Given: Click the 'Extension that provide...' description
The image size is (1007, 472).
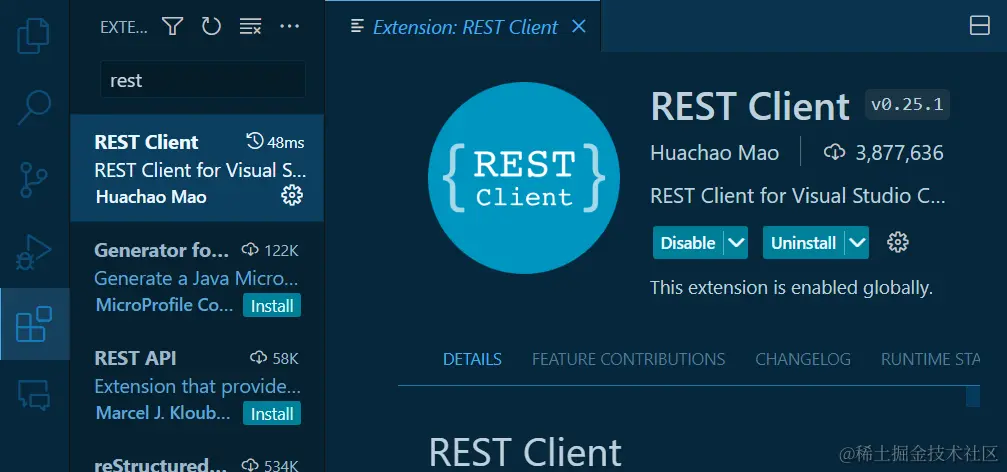Looking at the screenshot, I should tap(198, 387).
